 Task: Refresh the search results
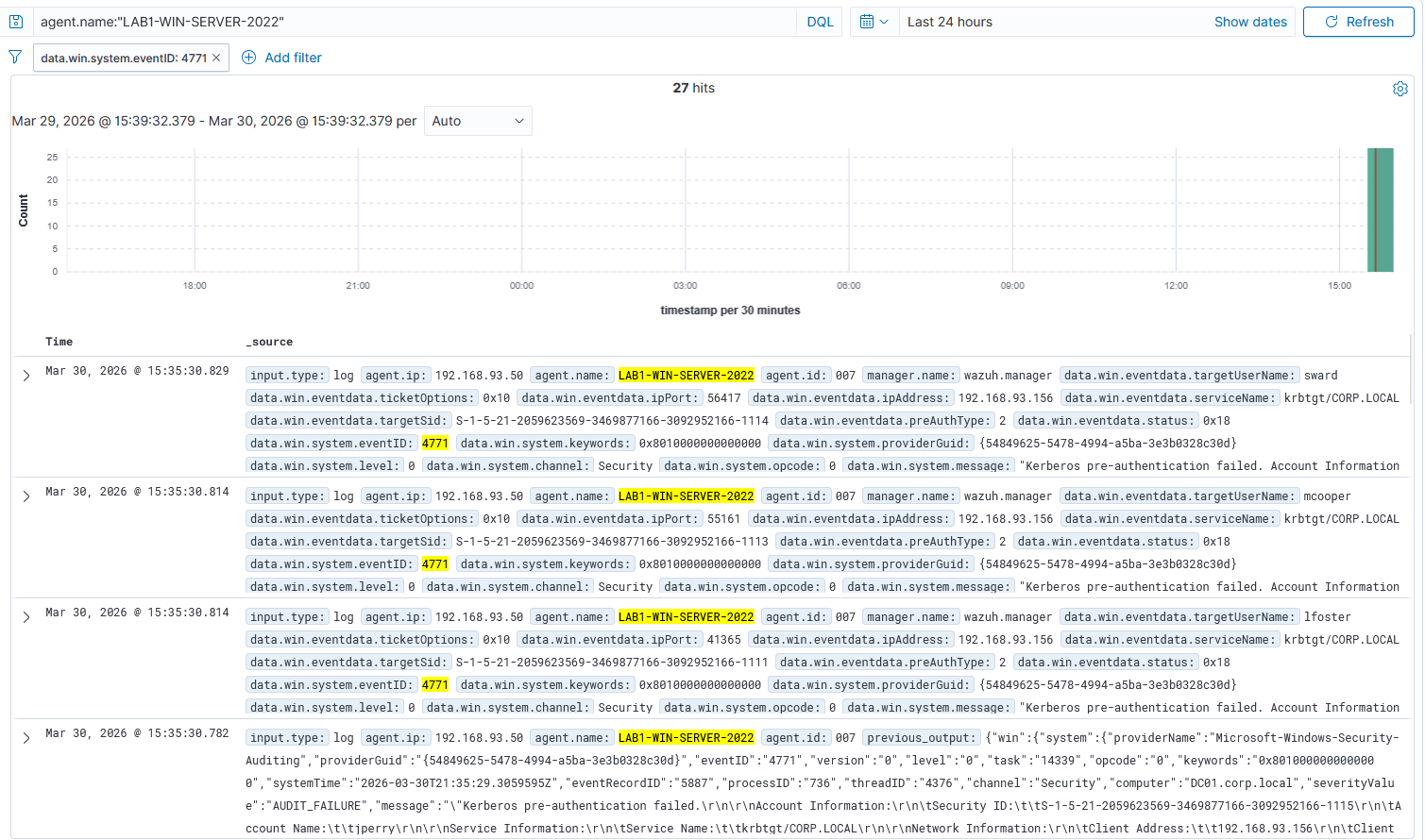(x=1358, y=22)
